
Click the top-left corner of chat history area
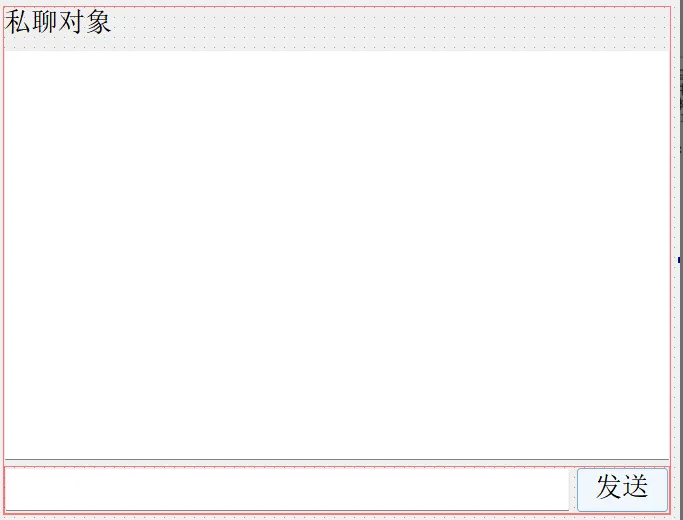click(x=8, y=54)
